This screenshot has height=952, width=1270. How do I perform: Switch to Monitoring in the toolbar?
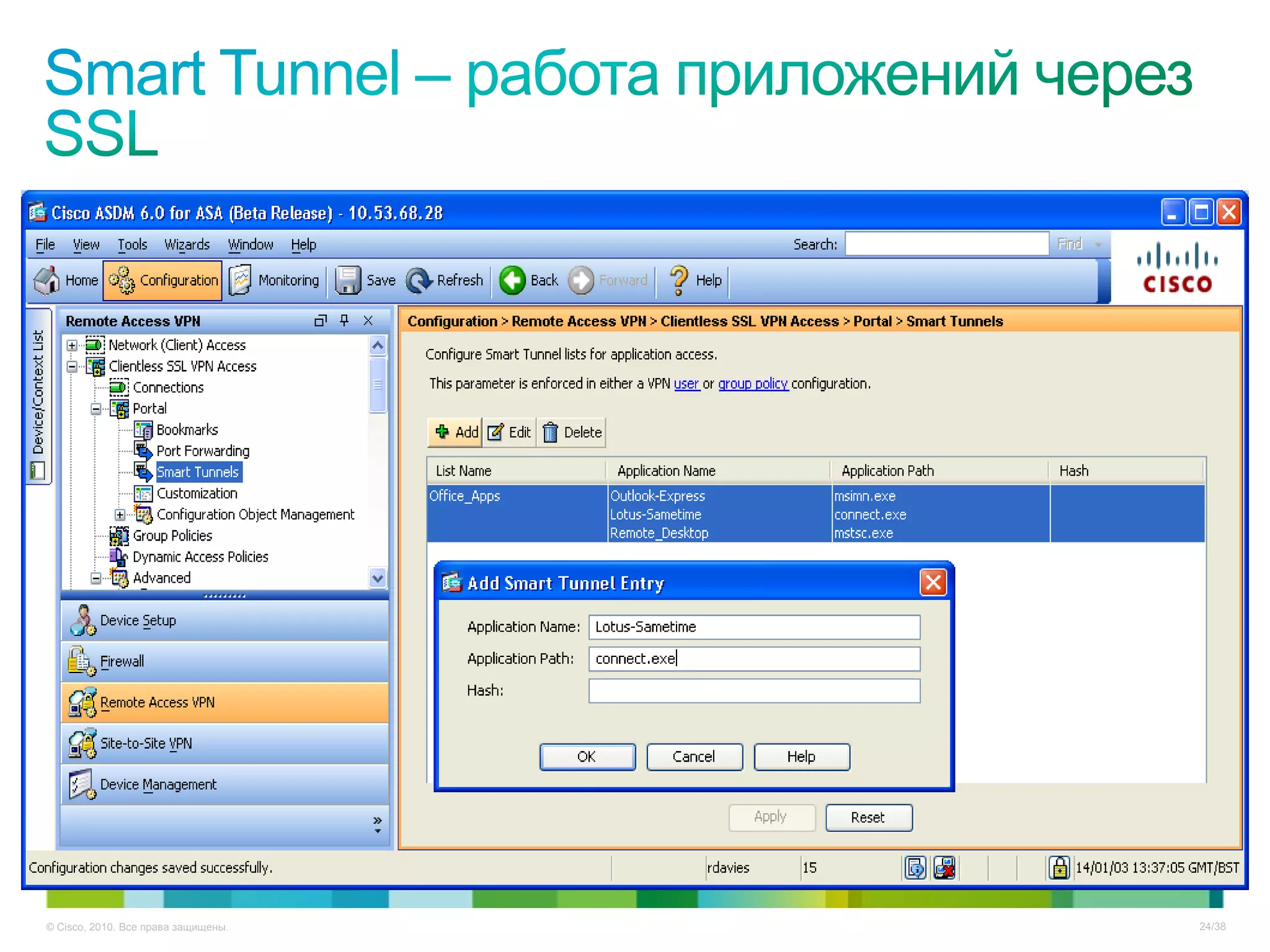273,281
